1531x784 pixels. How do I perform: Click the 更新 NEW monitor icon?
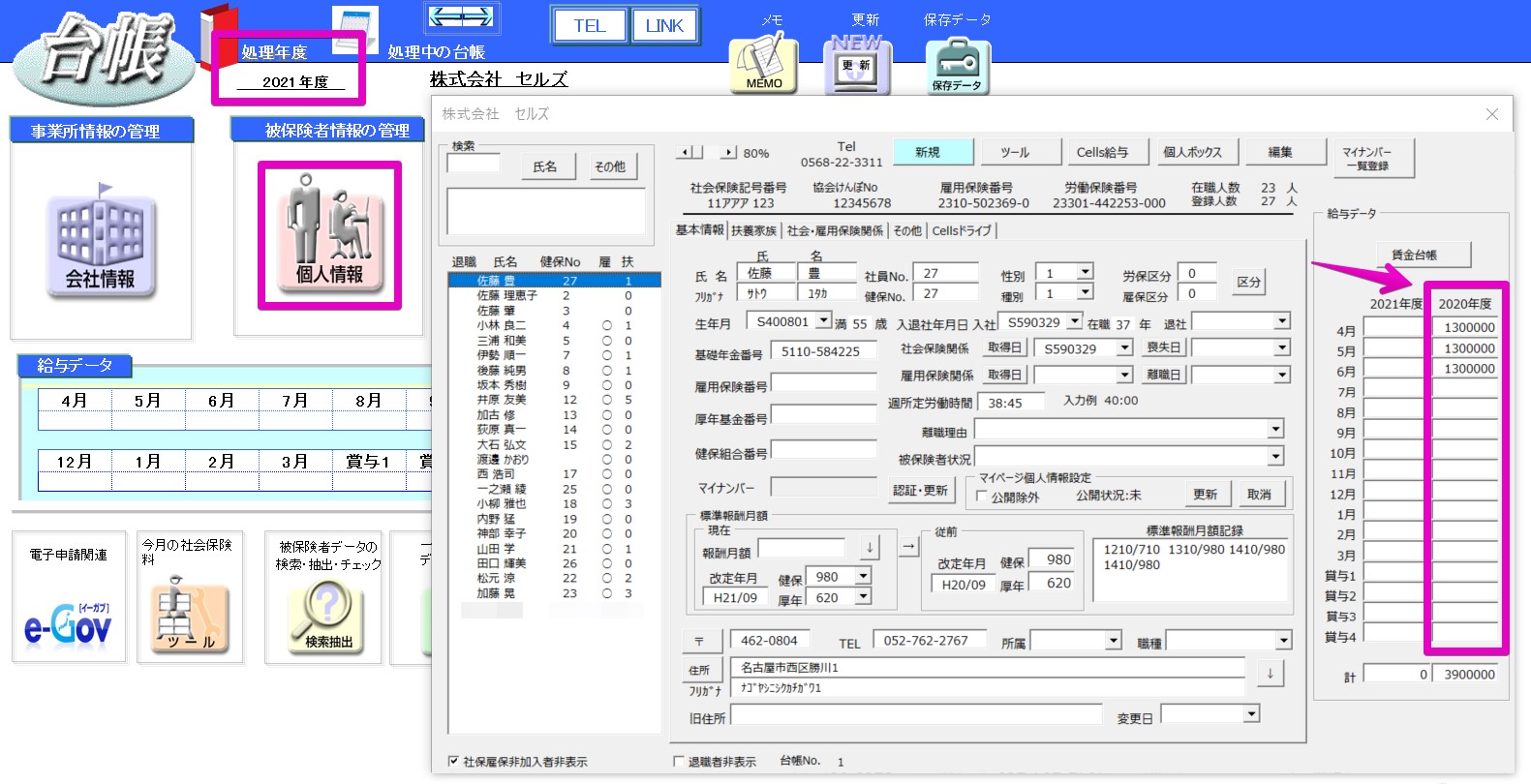[858, 64]
